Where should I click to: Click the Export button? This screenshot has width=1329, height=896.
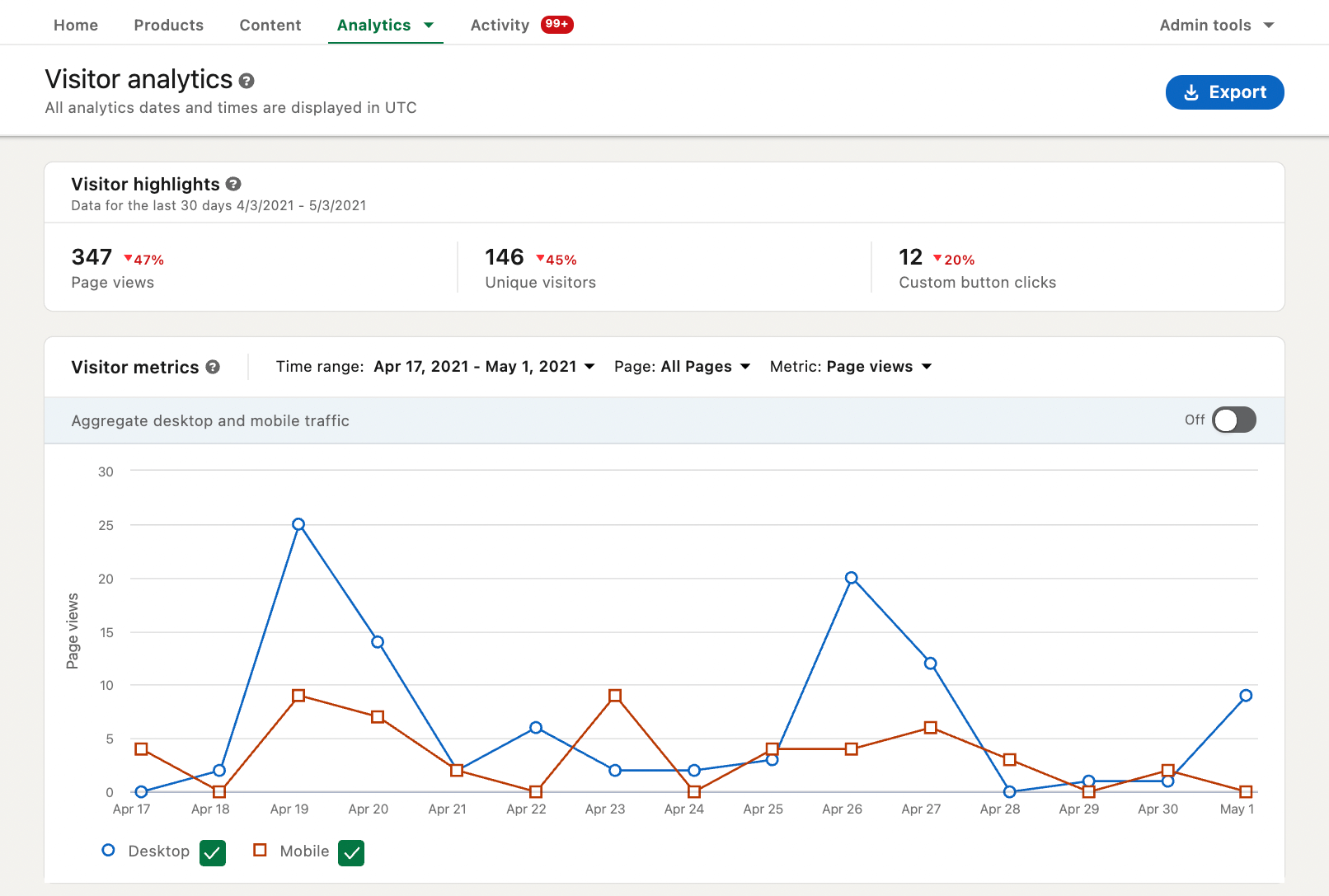click(1224, 92)
